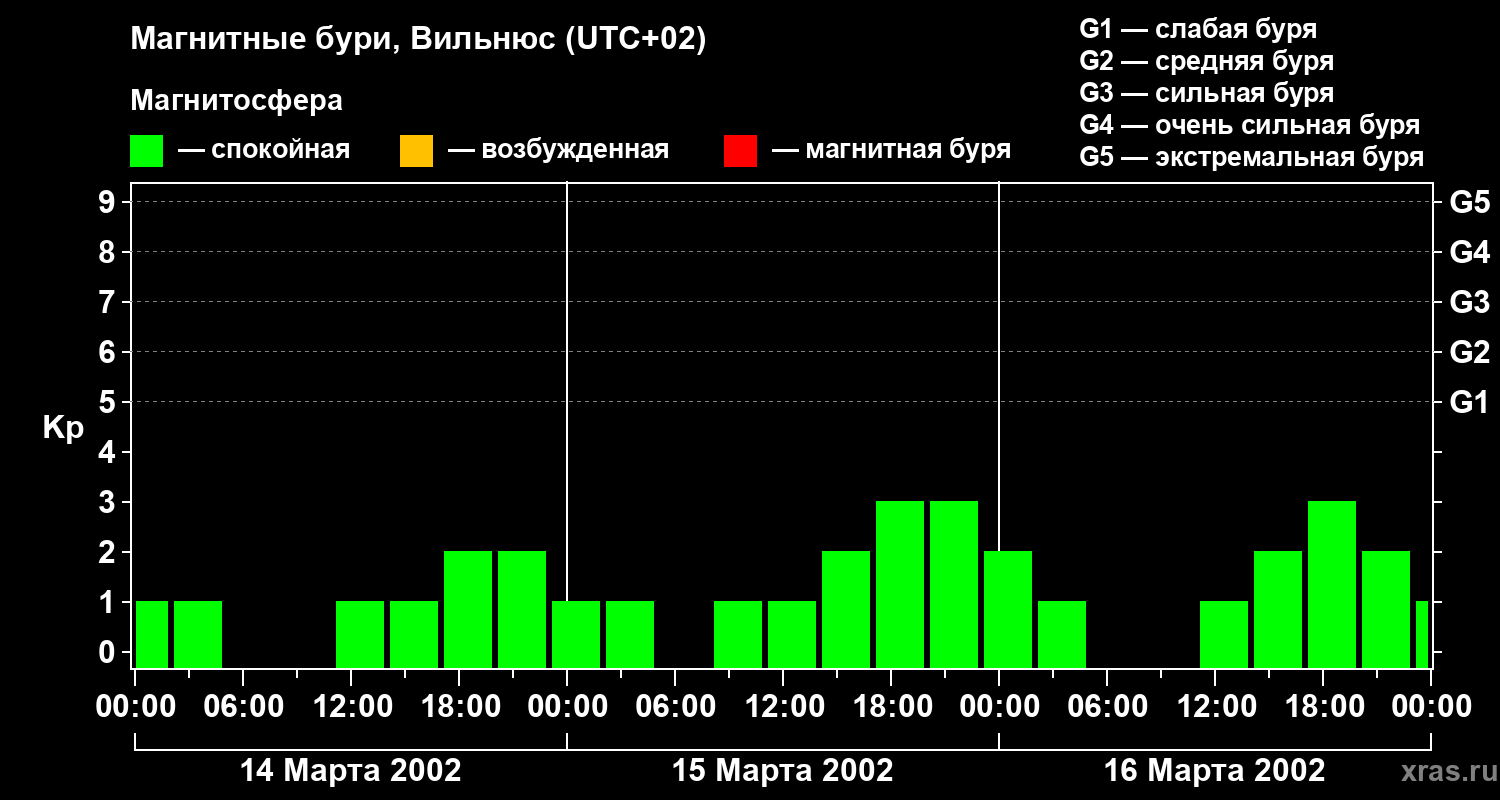
Task: Click the Kp 2 bar at 21:00 on 14 March
Action: [x=522, y=609]
